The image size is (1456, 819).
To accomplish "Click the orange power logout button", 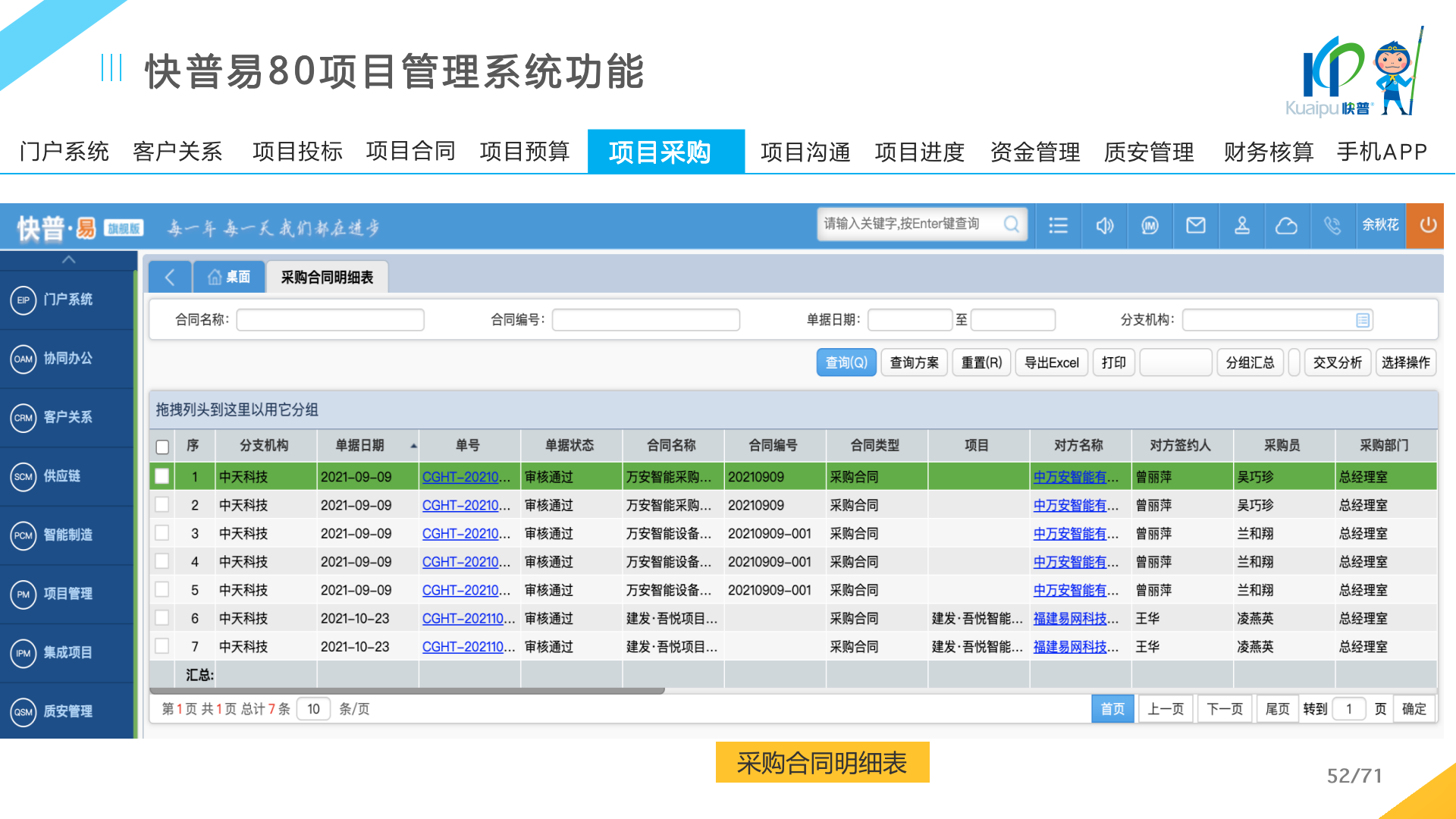I will (x=1427, y=225).
